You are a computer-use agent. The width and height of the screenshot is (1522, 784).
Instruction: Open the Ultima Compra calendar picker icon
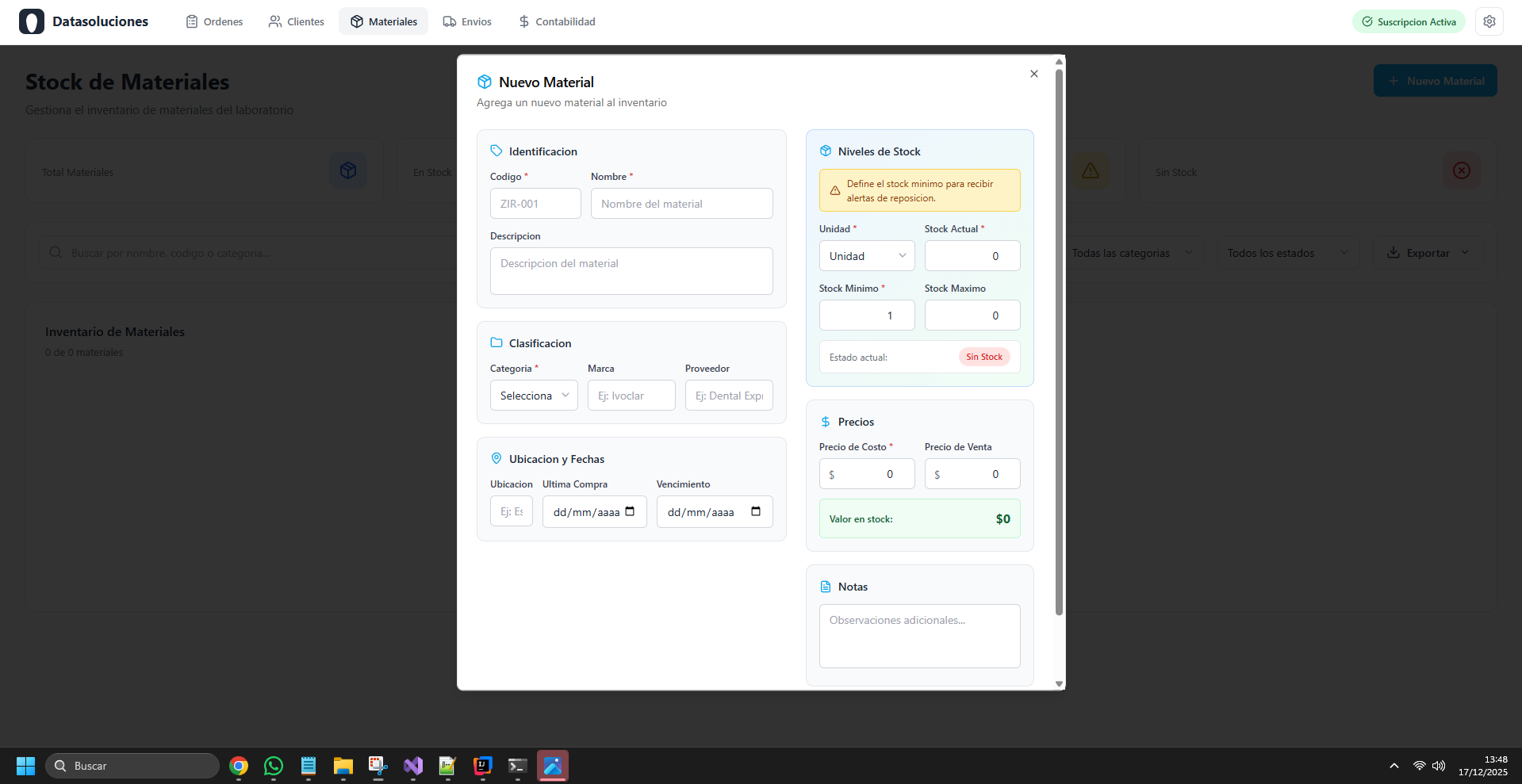630,511
